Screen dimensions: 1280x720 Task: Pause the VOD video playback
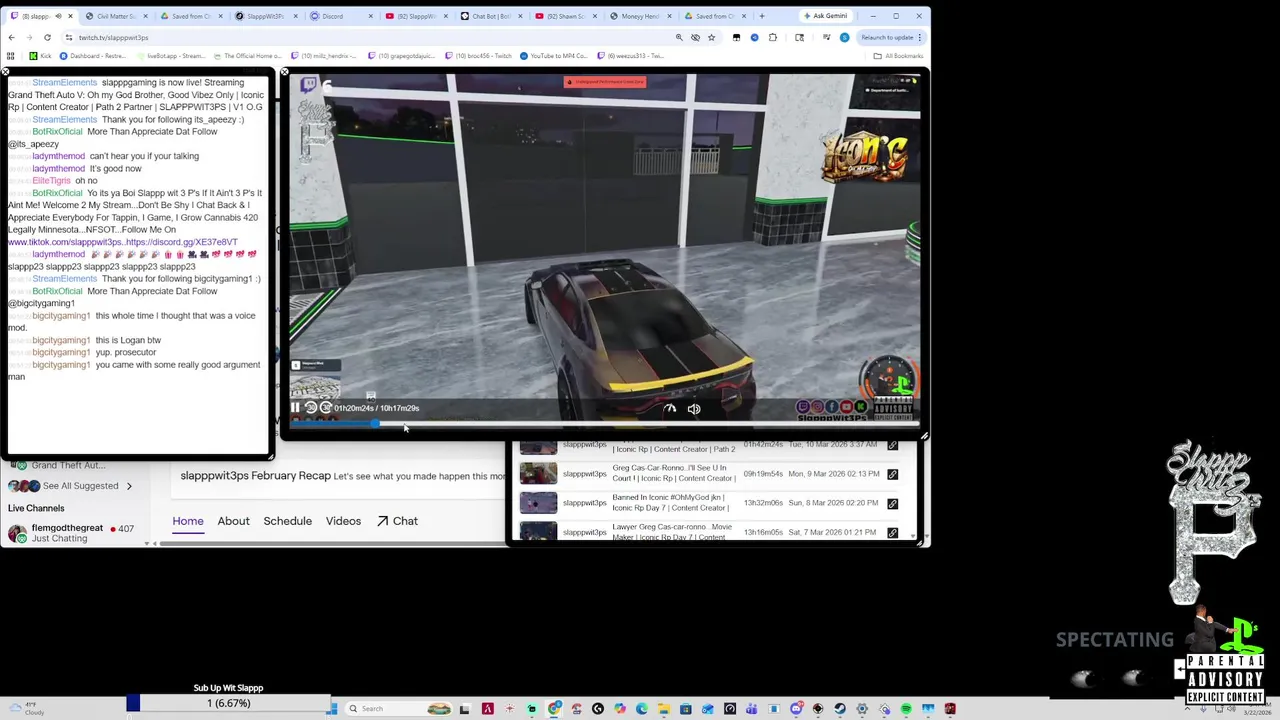[295, 408]
